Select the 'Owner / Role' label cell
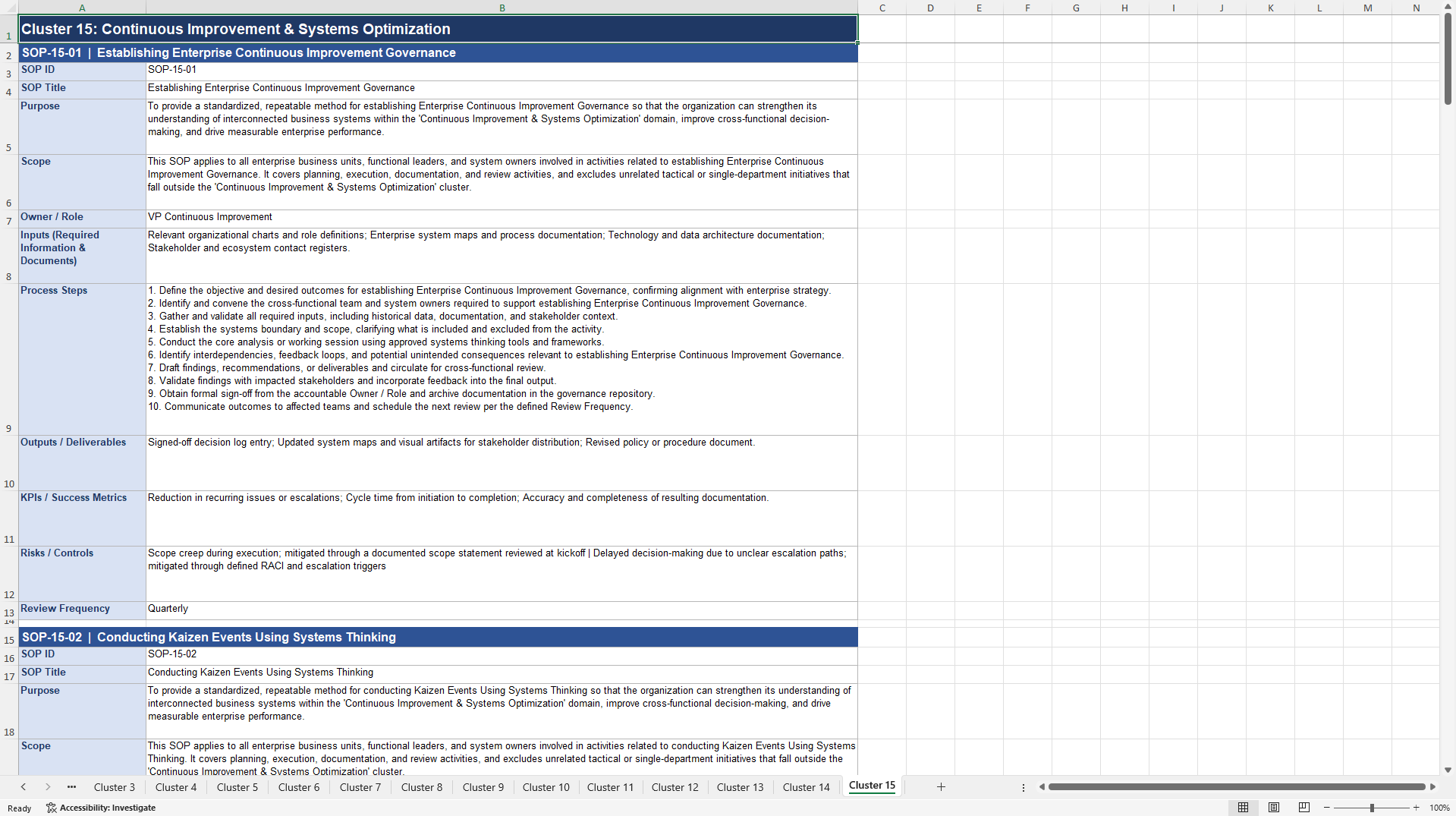The width and height of the screenshot is (1456, 816). click(82, 219)
